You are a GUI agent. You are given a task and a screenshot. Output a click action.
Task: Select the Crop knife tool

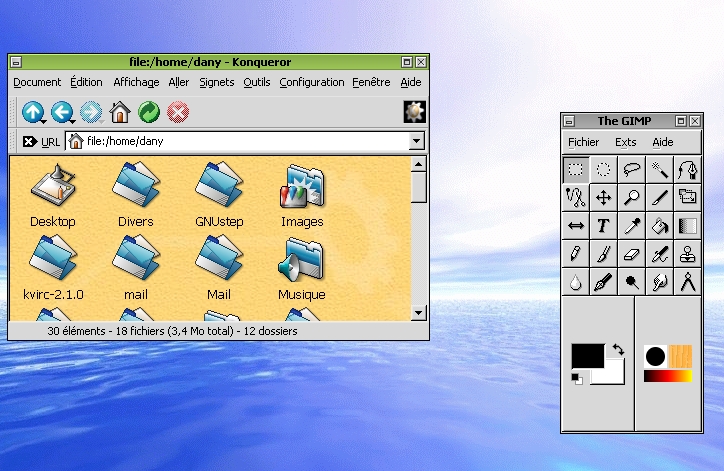click(x=660, y=198)
